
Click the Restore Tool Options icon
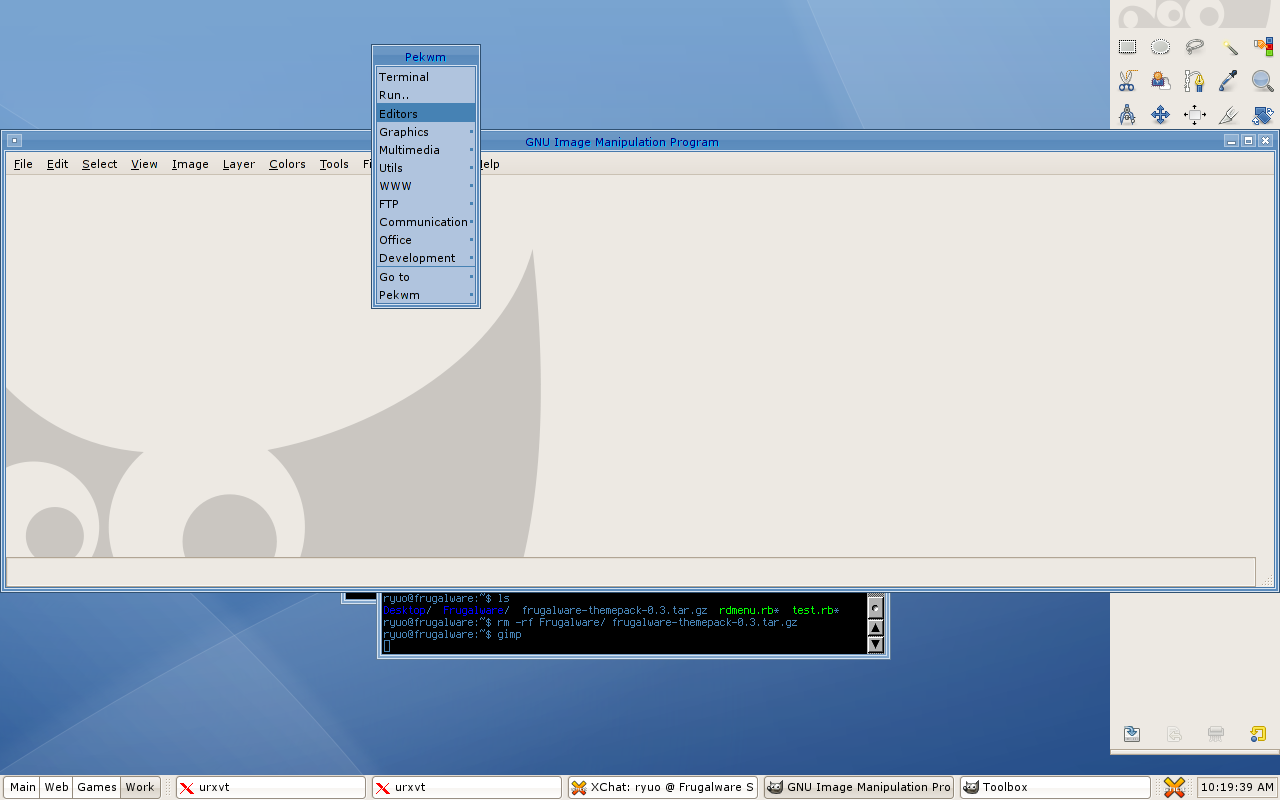pos(1174,734)
